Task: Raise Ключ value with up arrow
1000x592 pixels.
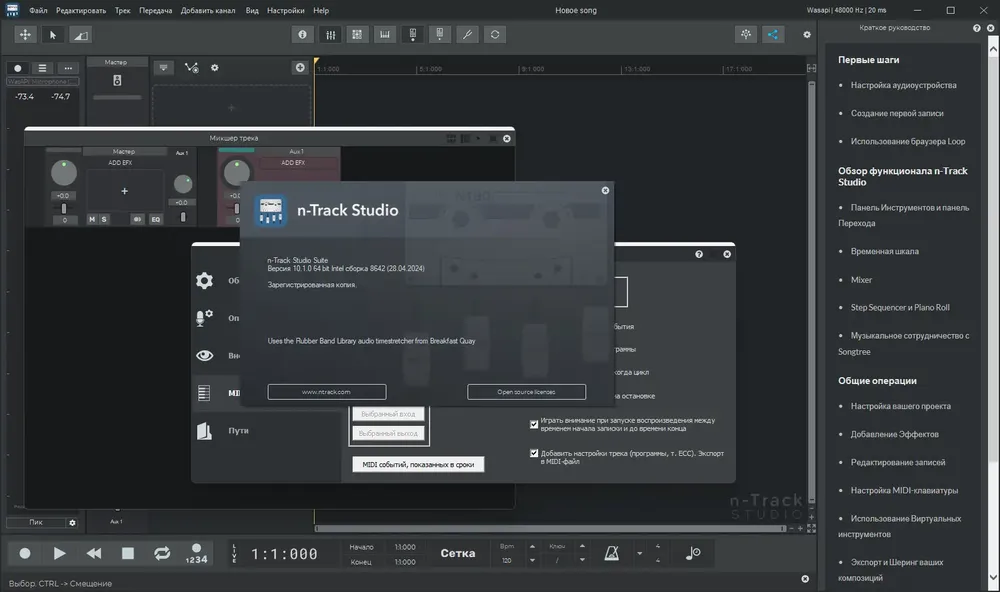Action: click(582, 547)
